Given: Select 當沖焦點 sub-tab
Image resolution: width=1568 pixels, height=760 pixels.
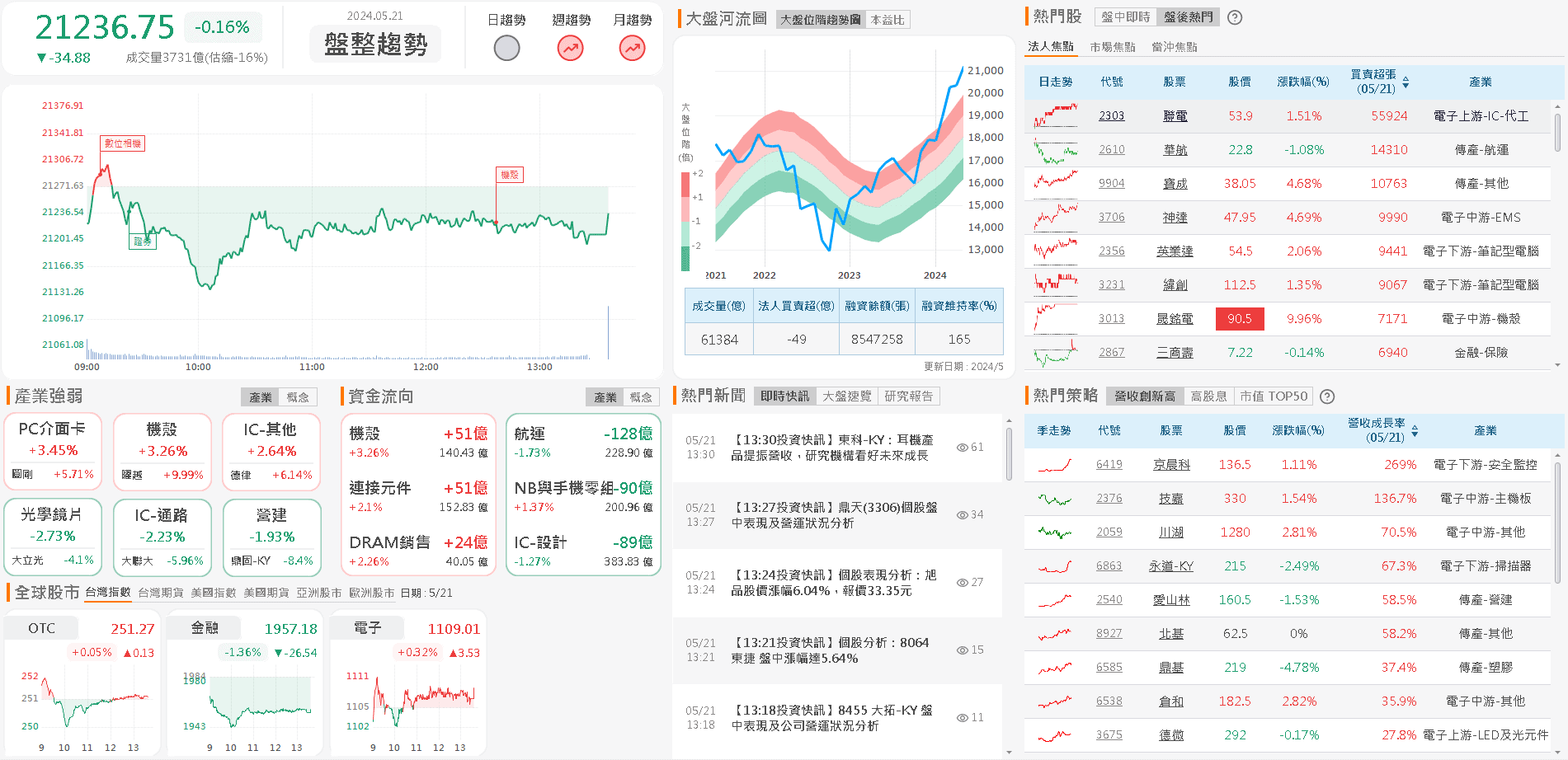Looking at the screenshot, I should 1174,47.
